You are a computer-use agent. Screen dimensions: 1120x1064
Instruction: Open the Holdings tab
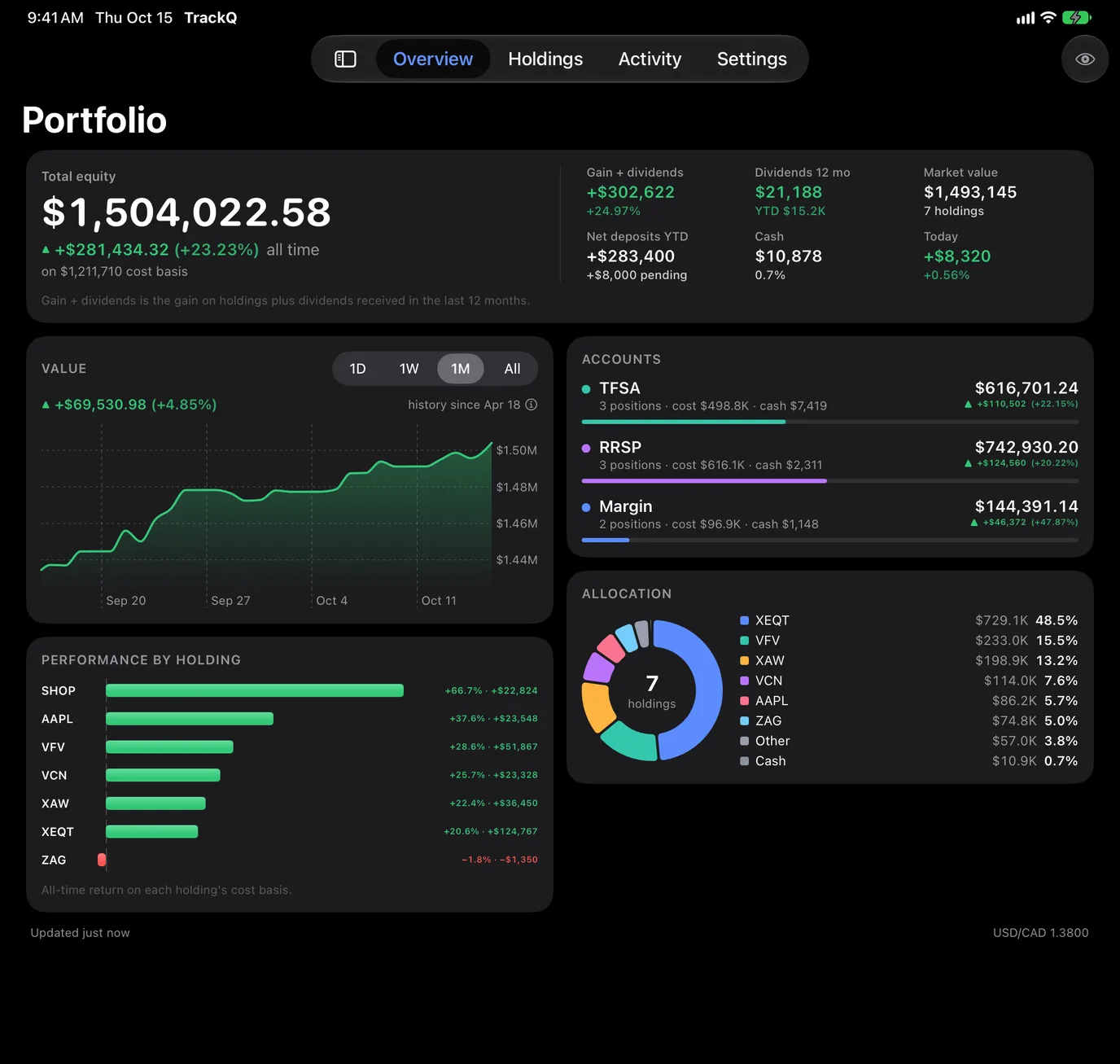click(545, 59)
